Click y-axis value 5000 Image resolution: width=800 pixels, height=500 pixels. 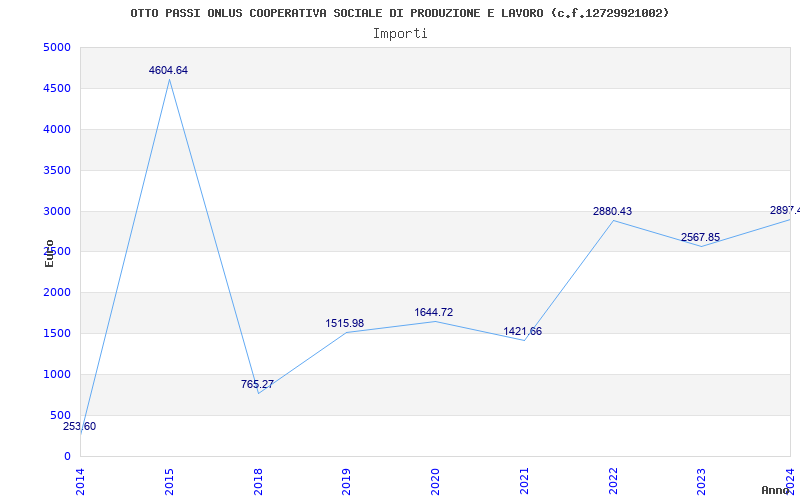tap(57, 47)
